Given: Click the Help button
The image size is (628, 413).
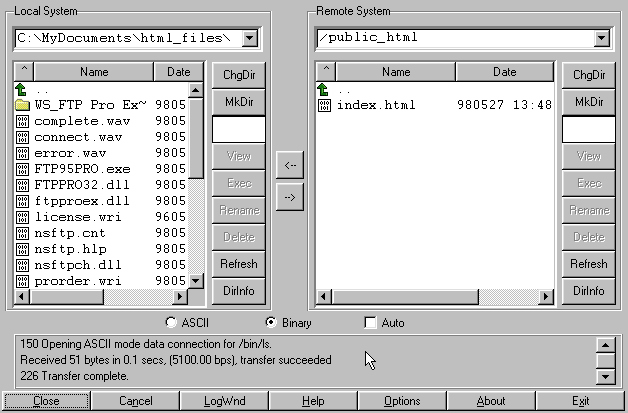Looking at the screenshot, I should (313, 401).
